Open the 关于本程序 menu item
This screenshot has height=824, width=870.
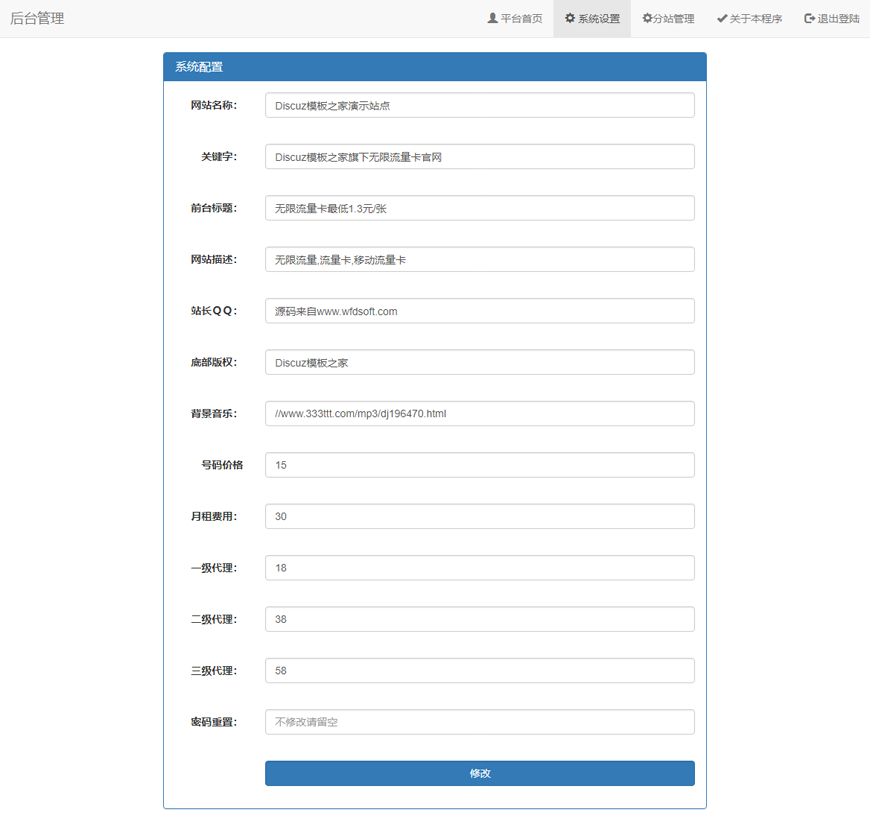749,19
